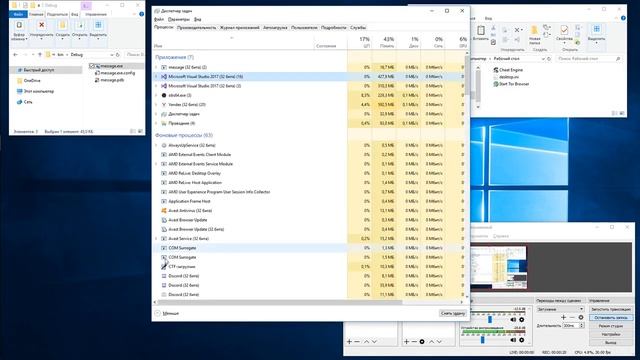Click the Task Manager horizontal scrollbar

point(280,302)
